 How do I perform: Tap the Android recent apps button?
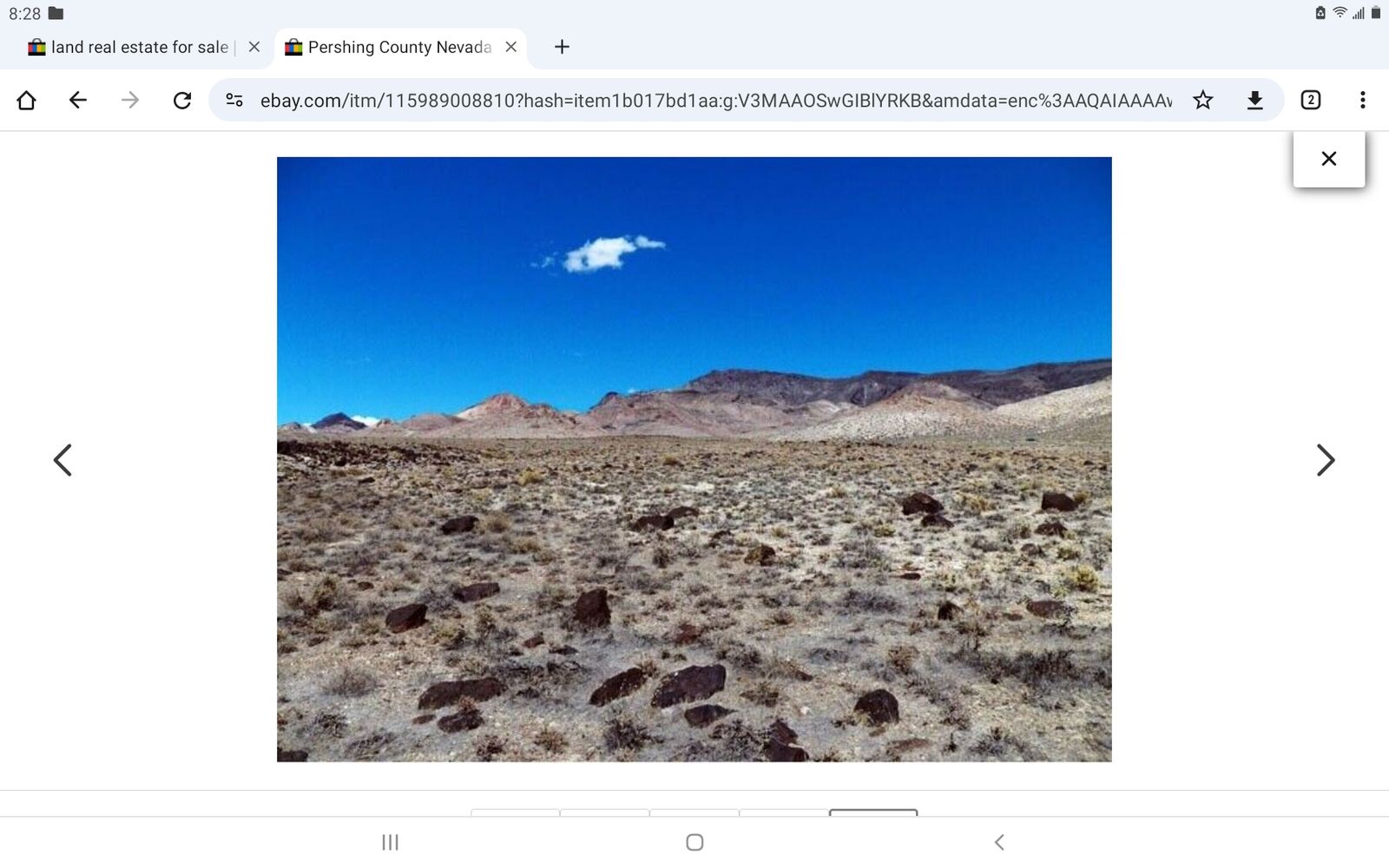pyautogui.click(x=391, y=842)
